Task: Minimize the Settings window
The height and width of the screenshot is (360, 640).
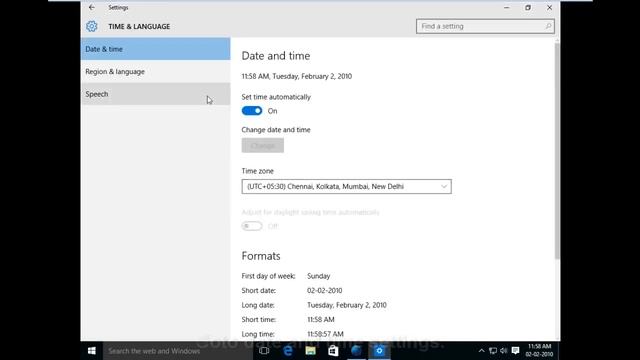Action: pos(507,7)
